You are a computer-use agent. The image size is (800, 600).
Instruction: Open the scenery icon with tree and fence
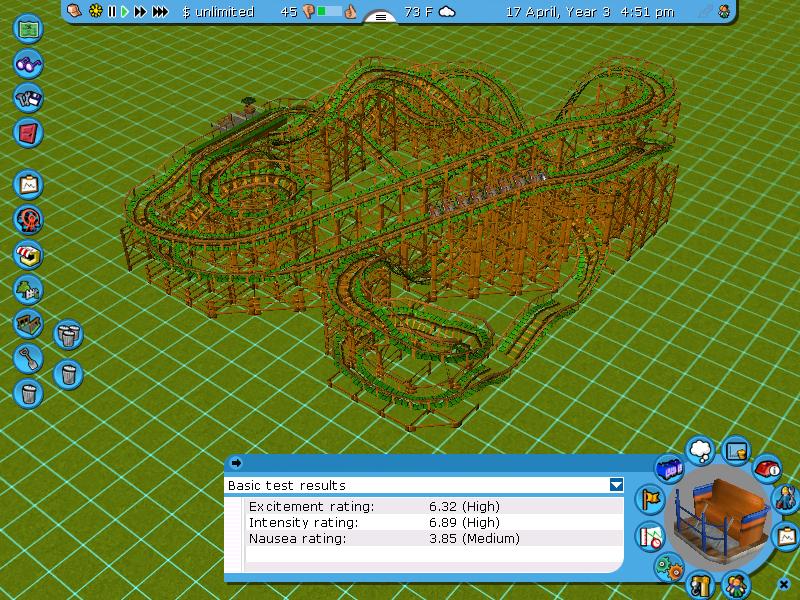click(x=28, y=289)
